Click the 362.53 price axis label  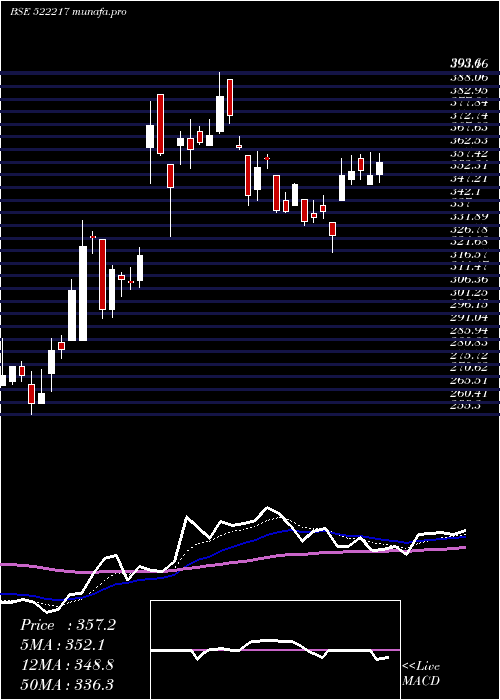click(469, 141)
